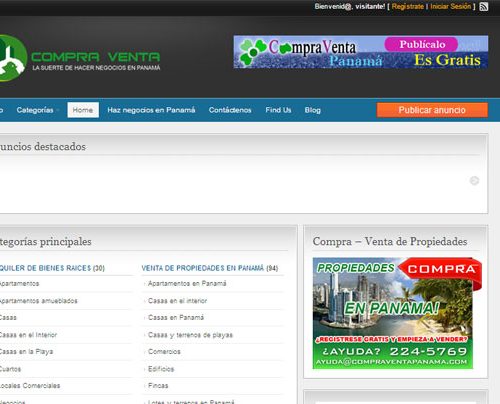
Task: Advance featured ads carousel with arrow
Action: (474, 181)
